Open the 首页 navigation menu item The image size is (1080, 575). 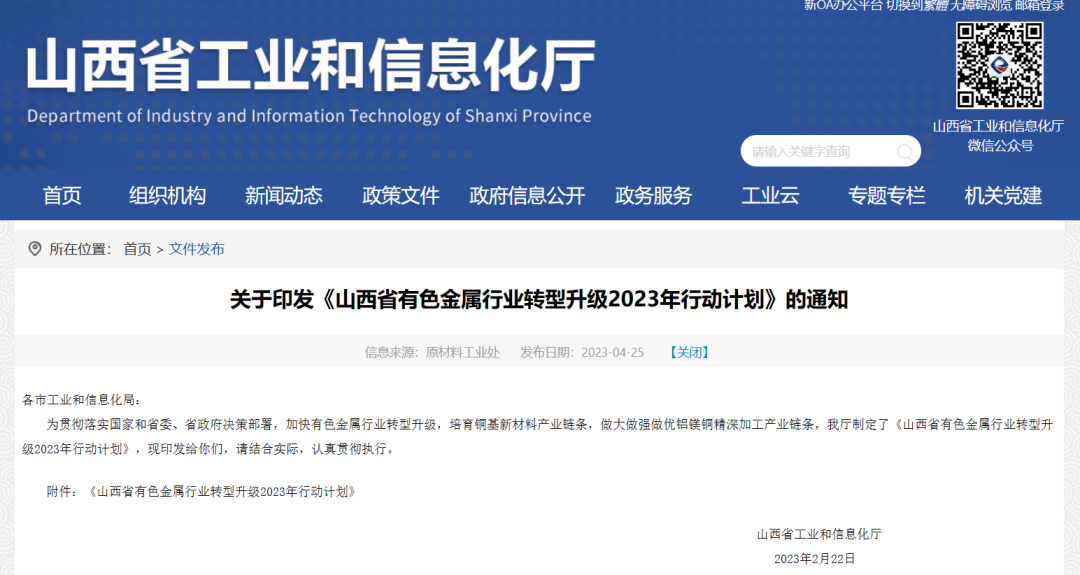[62, 196]
